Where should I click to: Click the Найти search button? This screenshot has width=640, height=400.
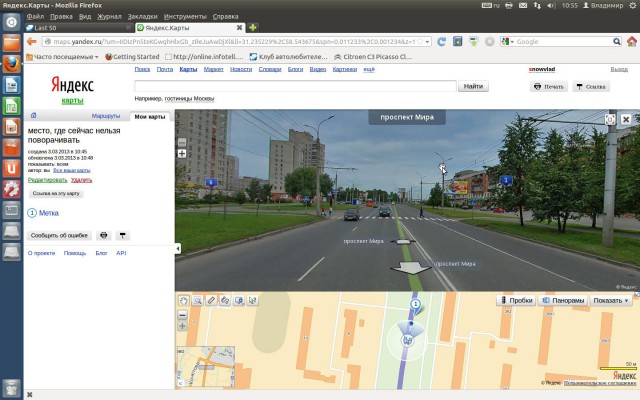473,86
